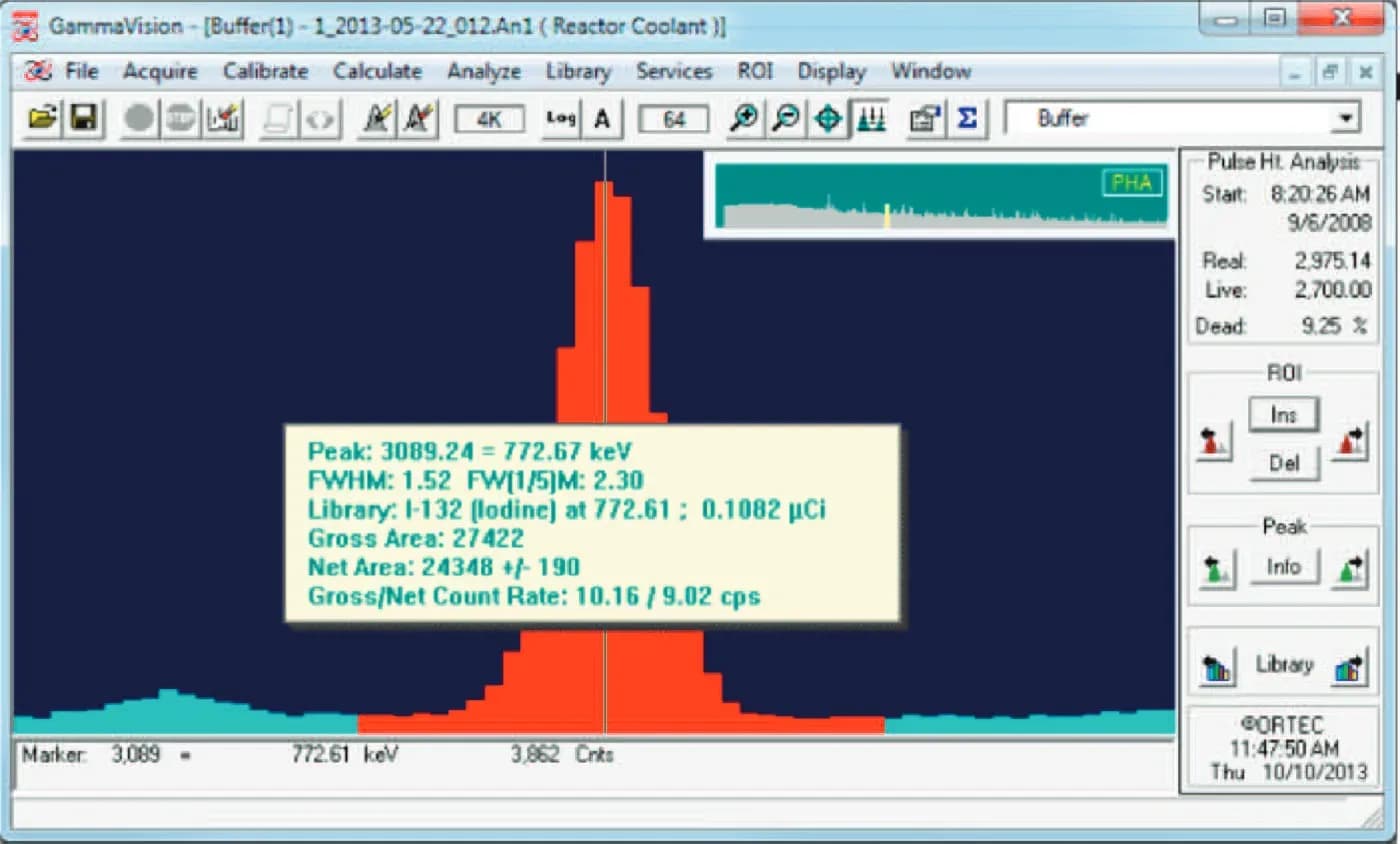The width and height of the screenshot is (1400, 844).
Task: Click the Gross/Net Count Rate line
Action: 534,597
